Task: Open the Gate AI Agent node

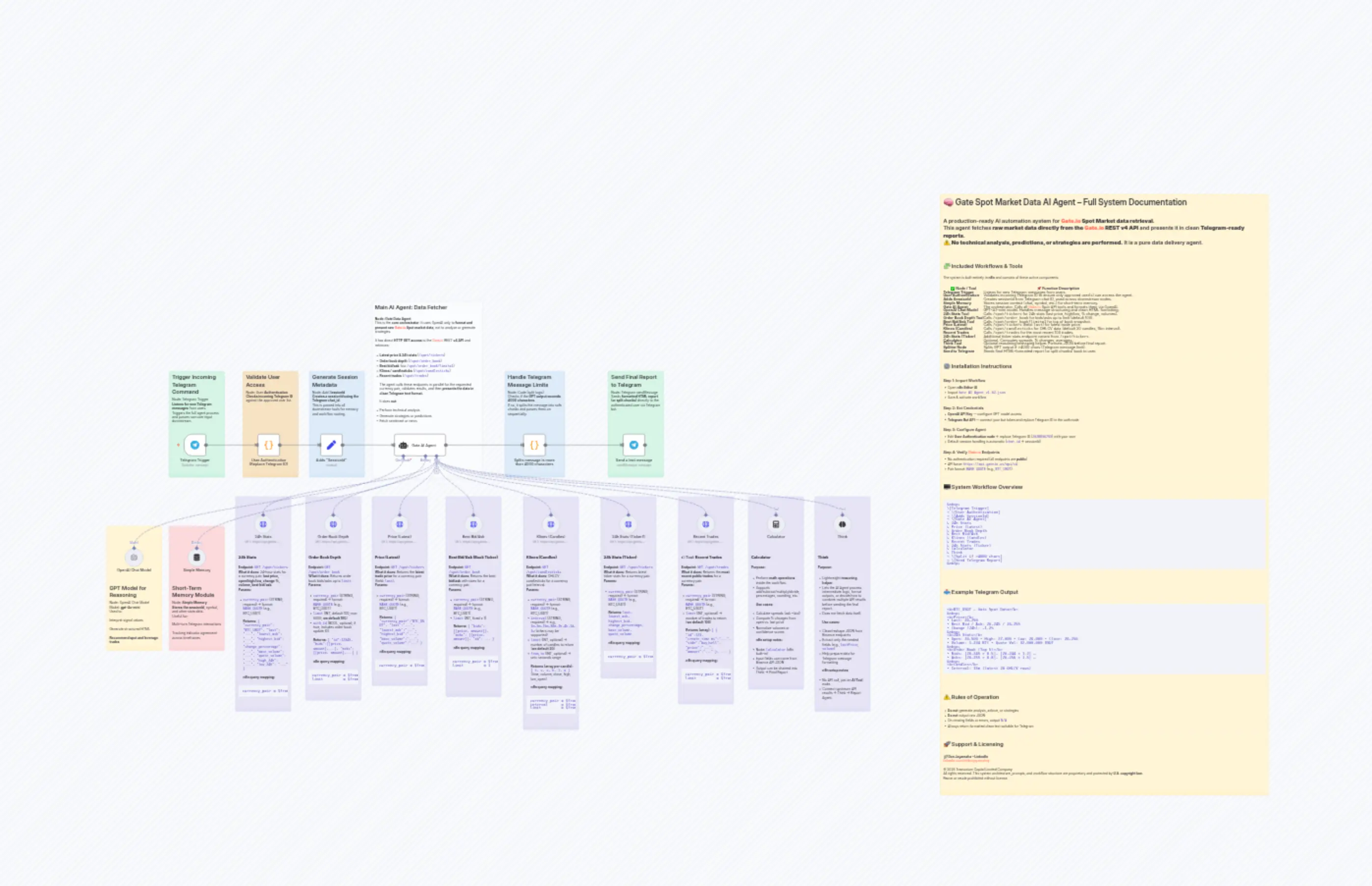Action: [x=419, y=445]
